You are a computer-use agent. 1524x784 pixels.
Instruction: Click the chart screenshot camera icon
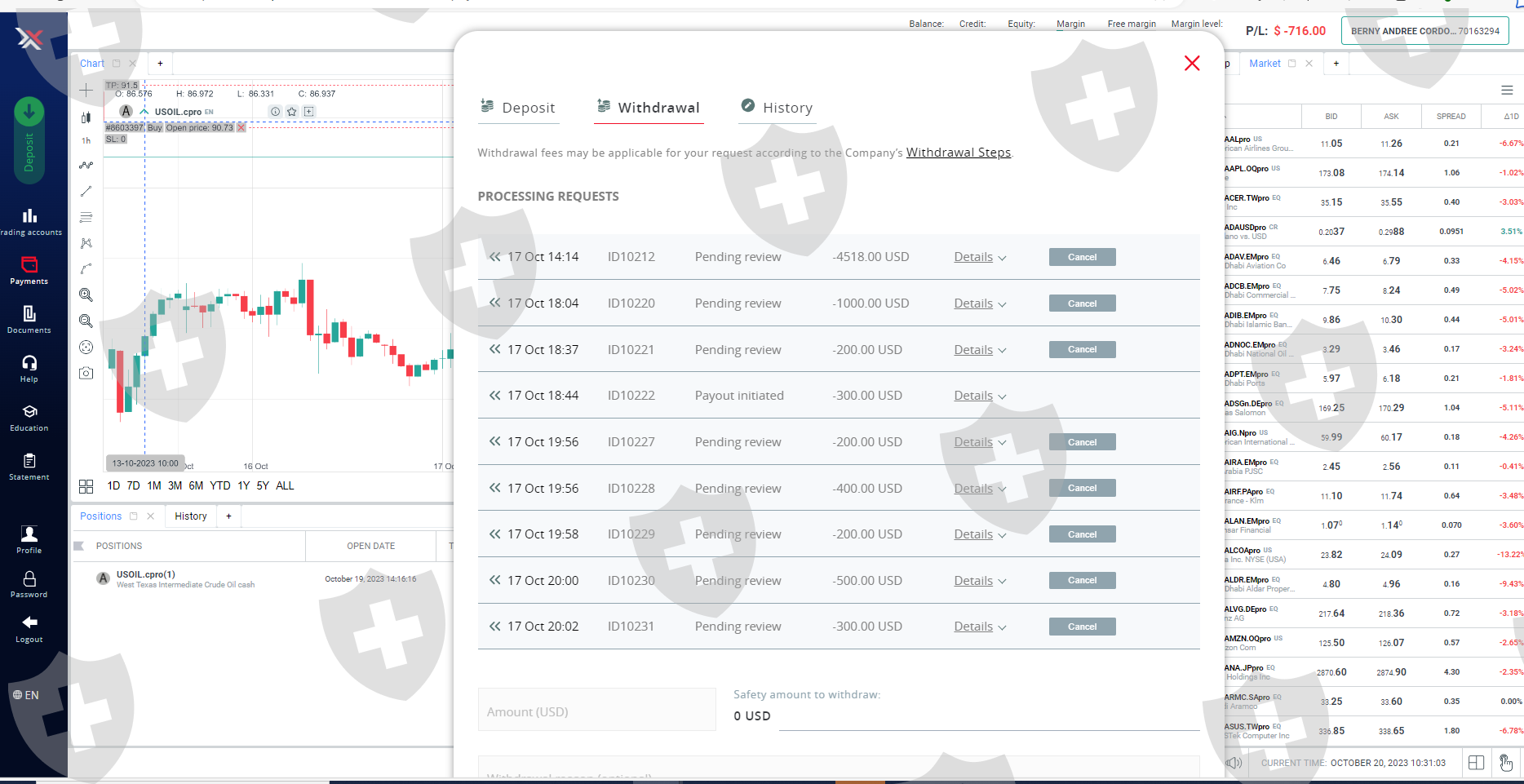coord(86,373)
